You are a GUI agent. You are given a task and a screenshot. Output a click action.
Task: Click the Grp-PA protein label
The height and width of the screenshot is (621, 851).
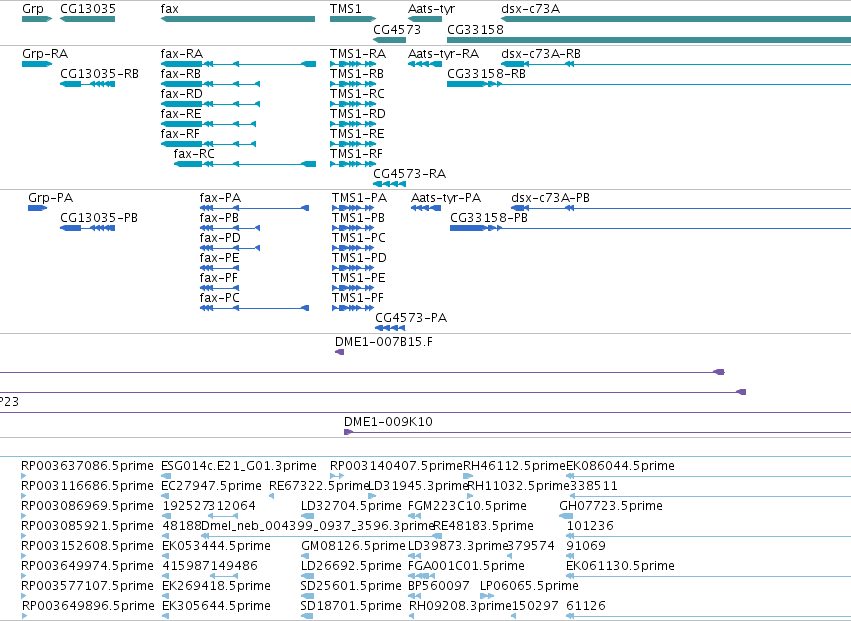click(50, 198)
